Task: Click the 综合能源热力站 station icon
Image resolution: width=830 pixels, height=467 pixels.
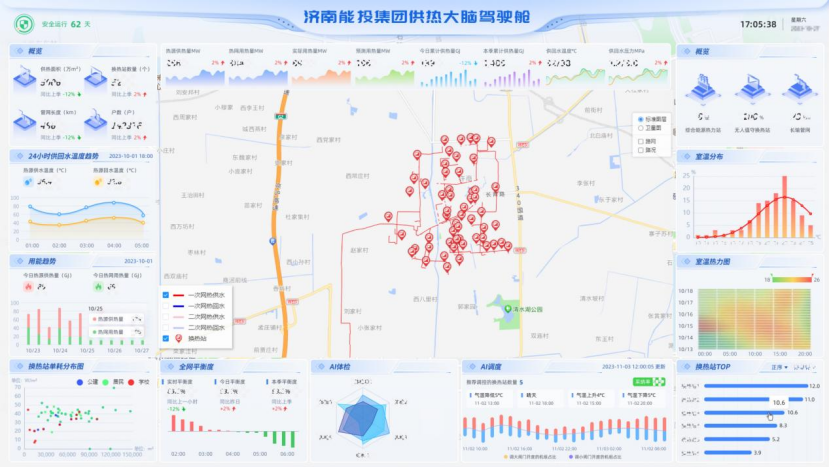Action: [x=704, y=88]
